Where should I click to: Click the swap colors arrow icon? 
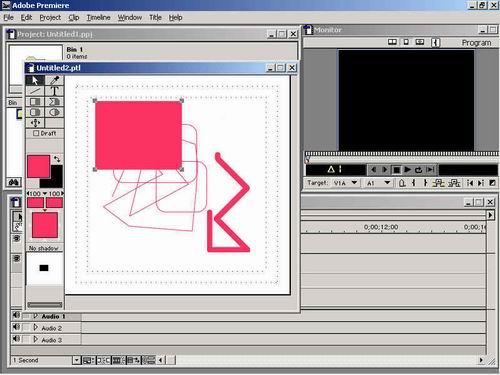pos(57,159)
